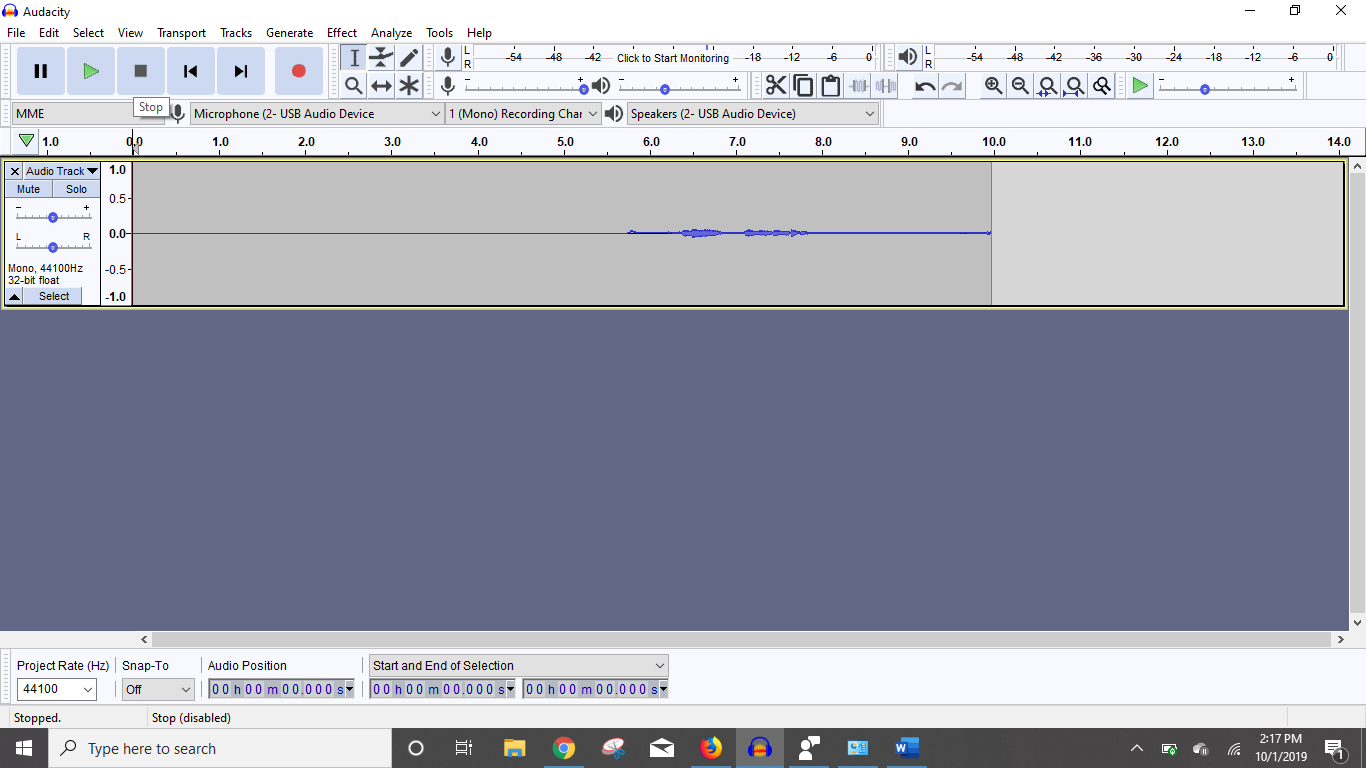Close the Audio Track with its X button
Viewport: 1366px width, 768px height.
point(14,171)
